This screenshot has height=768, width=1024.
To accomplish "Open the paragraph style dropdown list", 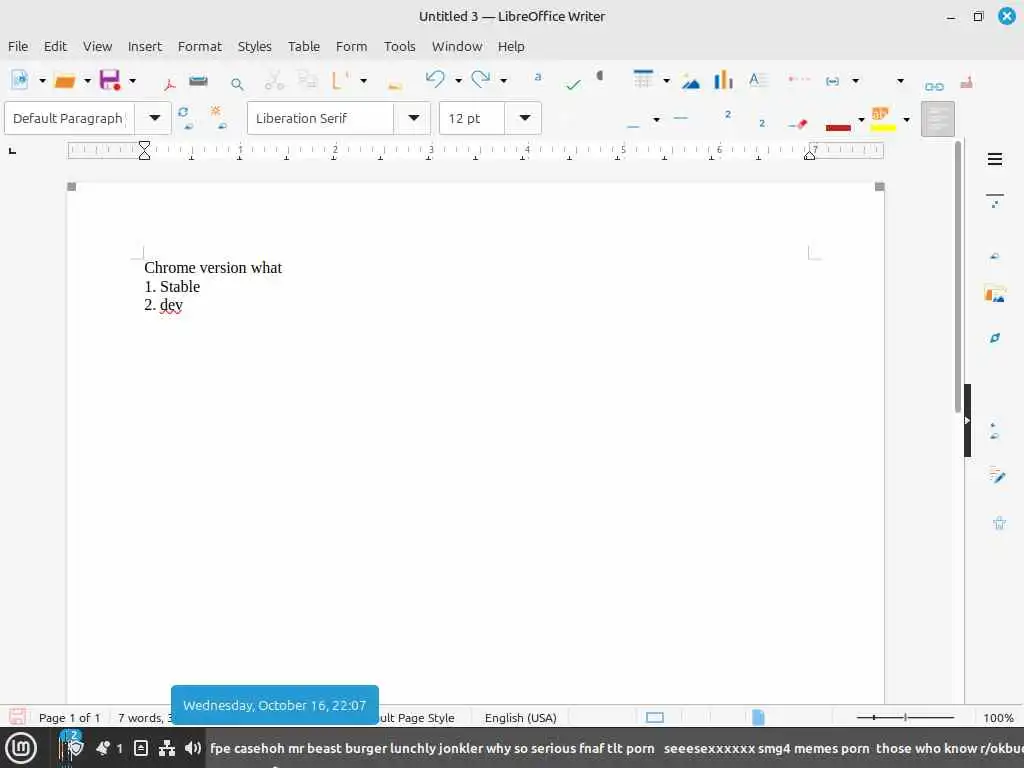I will (x=154, y=118).
